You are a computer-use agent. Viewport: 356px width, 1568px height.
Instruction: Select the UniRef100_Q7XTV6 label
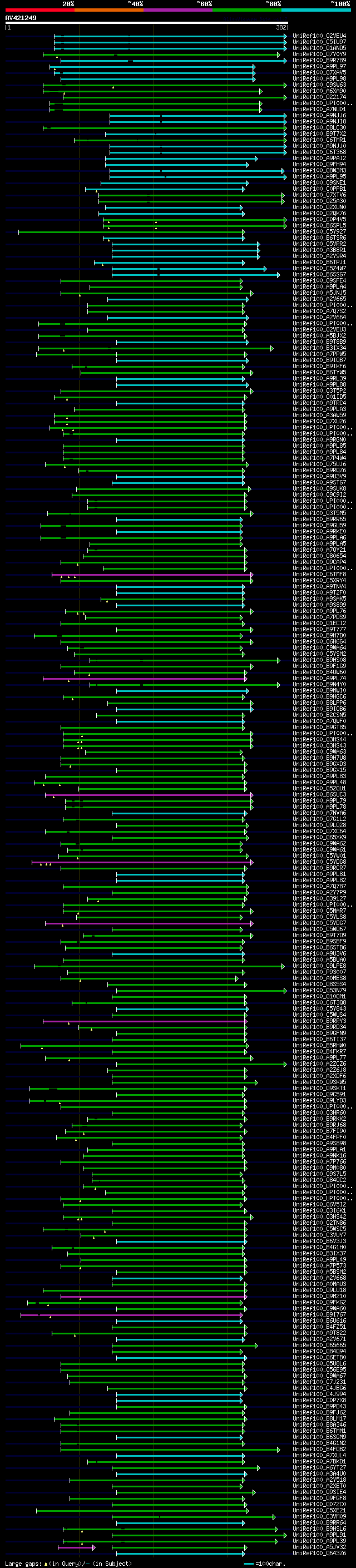[319, 195]
